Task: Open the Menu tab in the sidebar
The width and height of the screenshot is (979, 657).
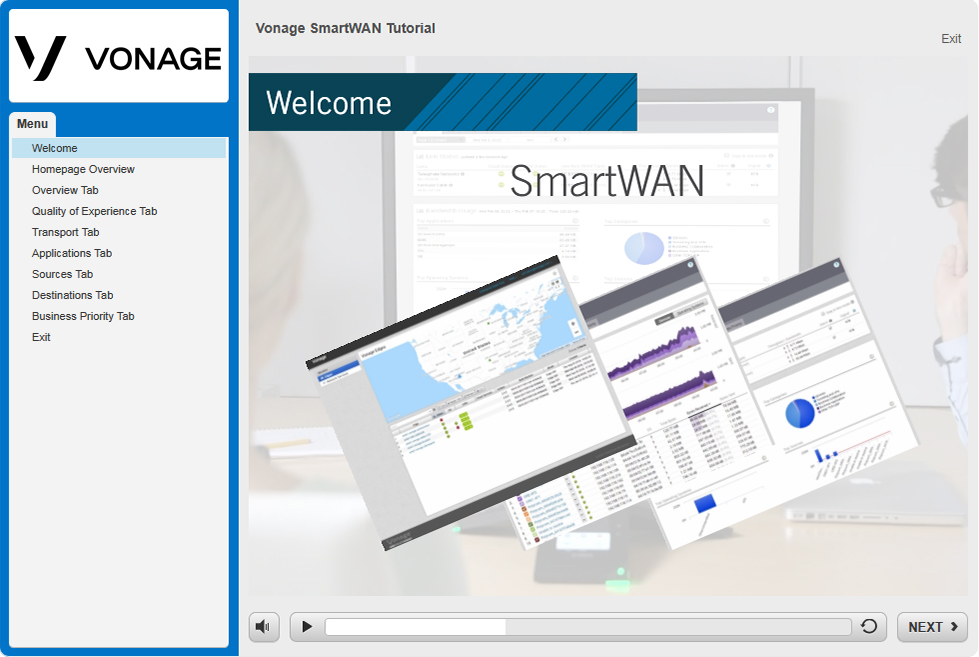Action: pos(32,124)
